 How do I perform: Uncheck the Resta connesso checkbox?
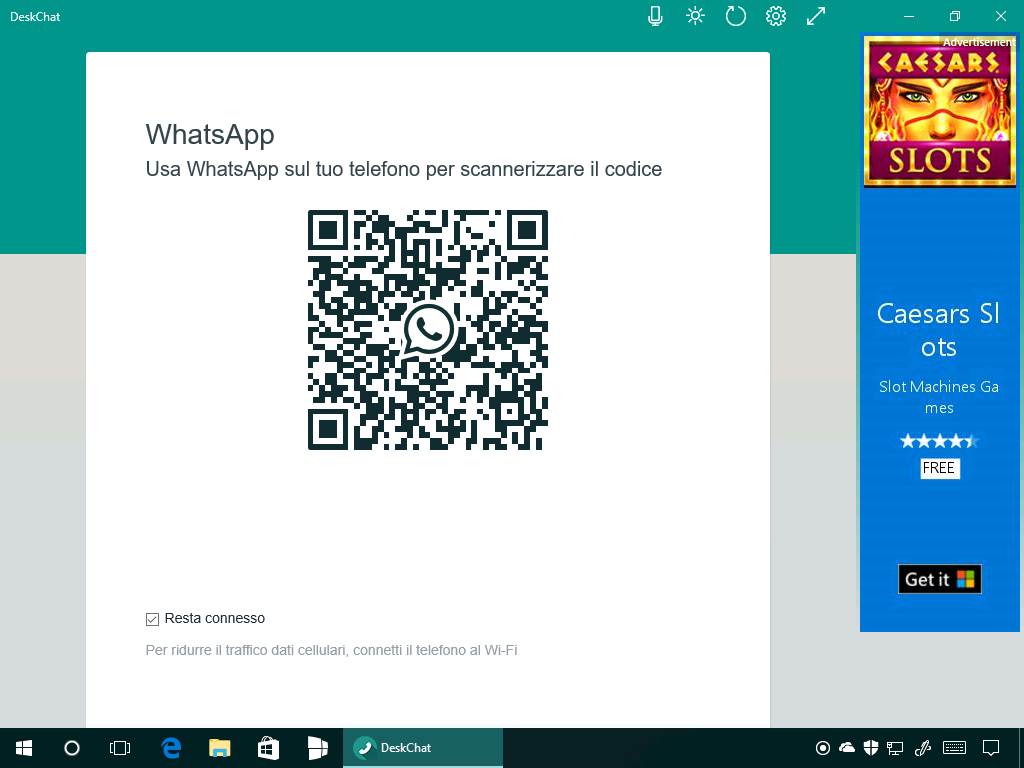click(152, 619)
